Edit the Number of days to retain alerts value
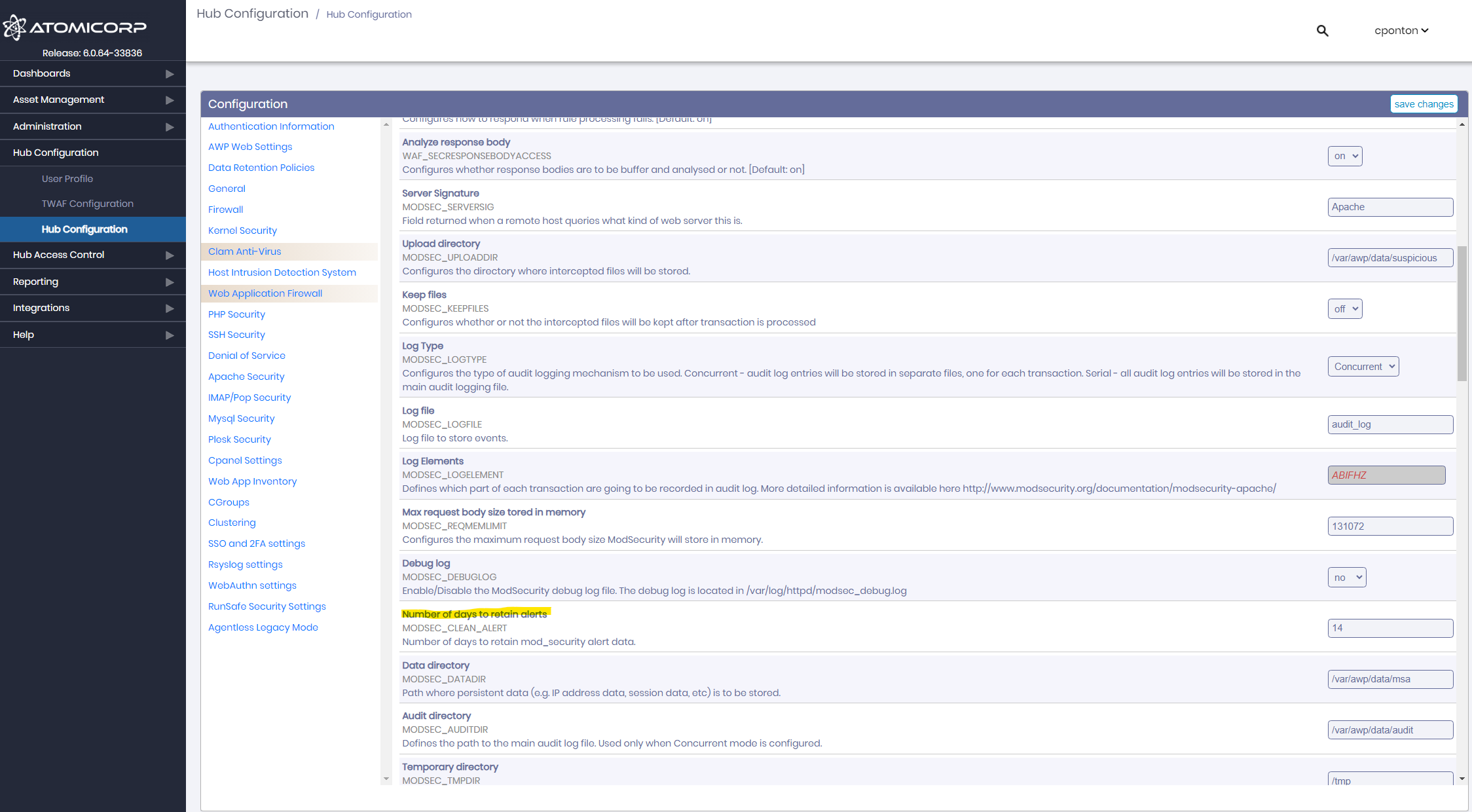The width and height of the screenshot is (1472, 812). (x=1390, y=628)
